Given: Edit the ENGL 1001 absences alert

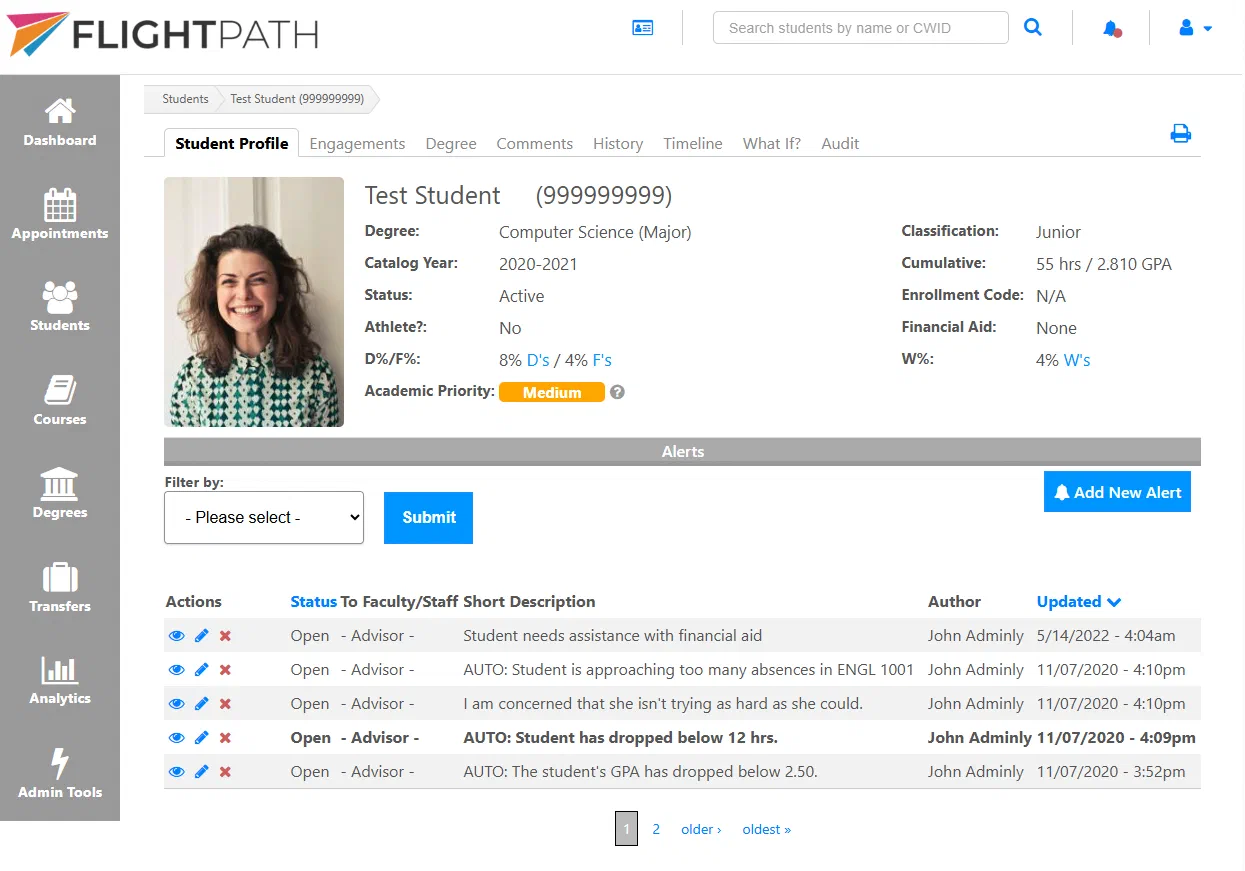Looking at the screenshot, I should (x=201, y=670).
